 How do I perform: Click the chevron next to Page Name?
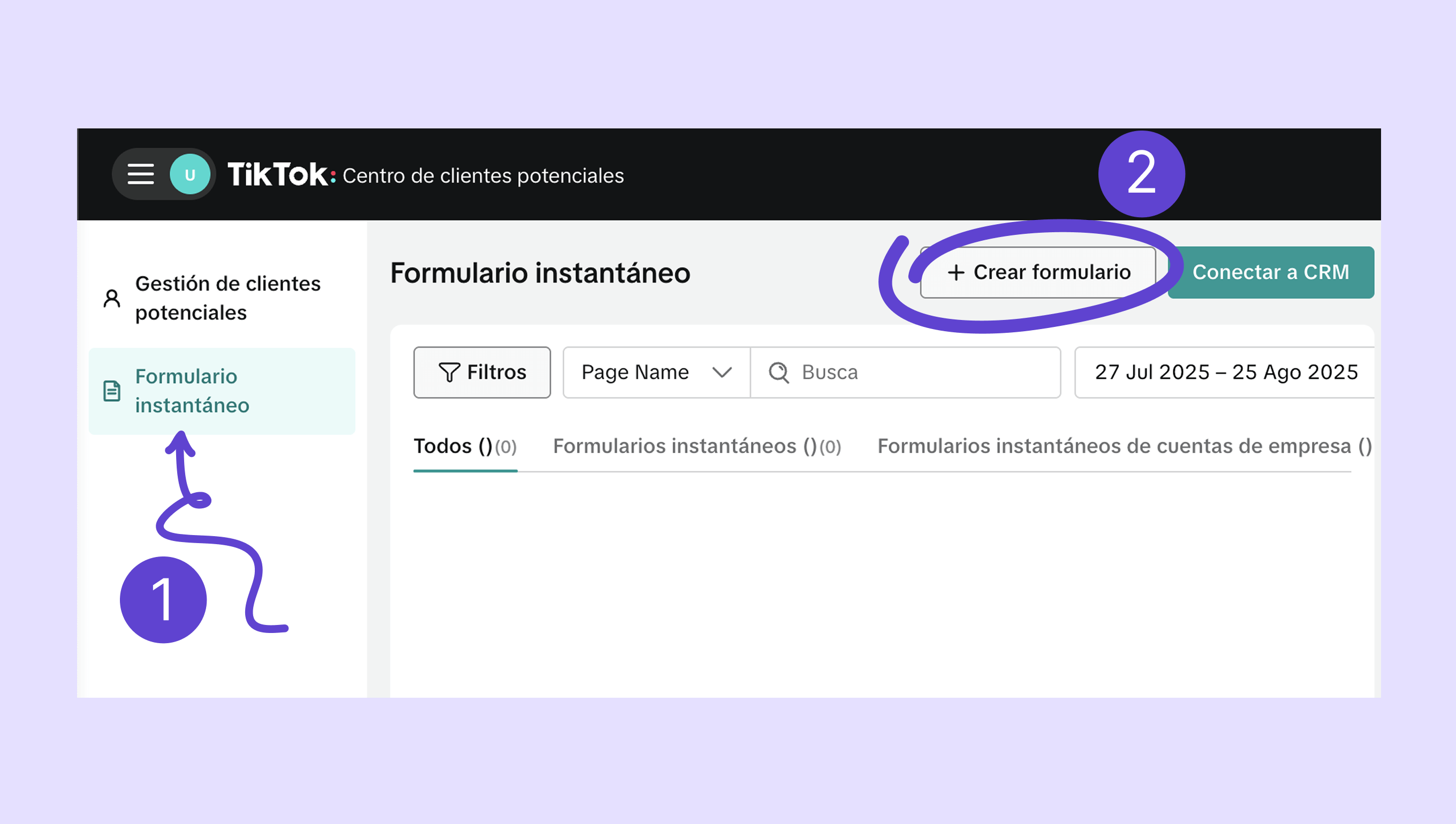[x=722, y=372]
